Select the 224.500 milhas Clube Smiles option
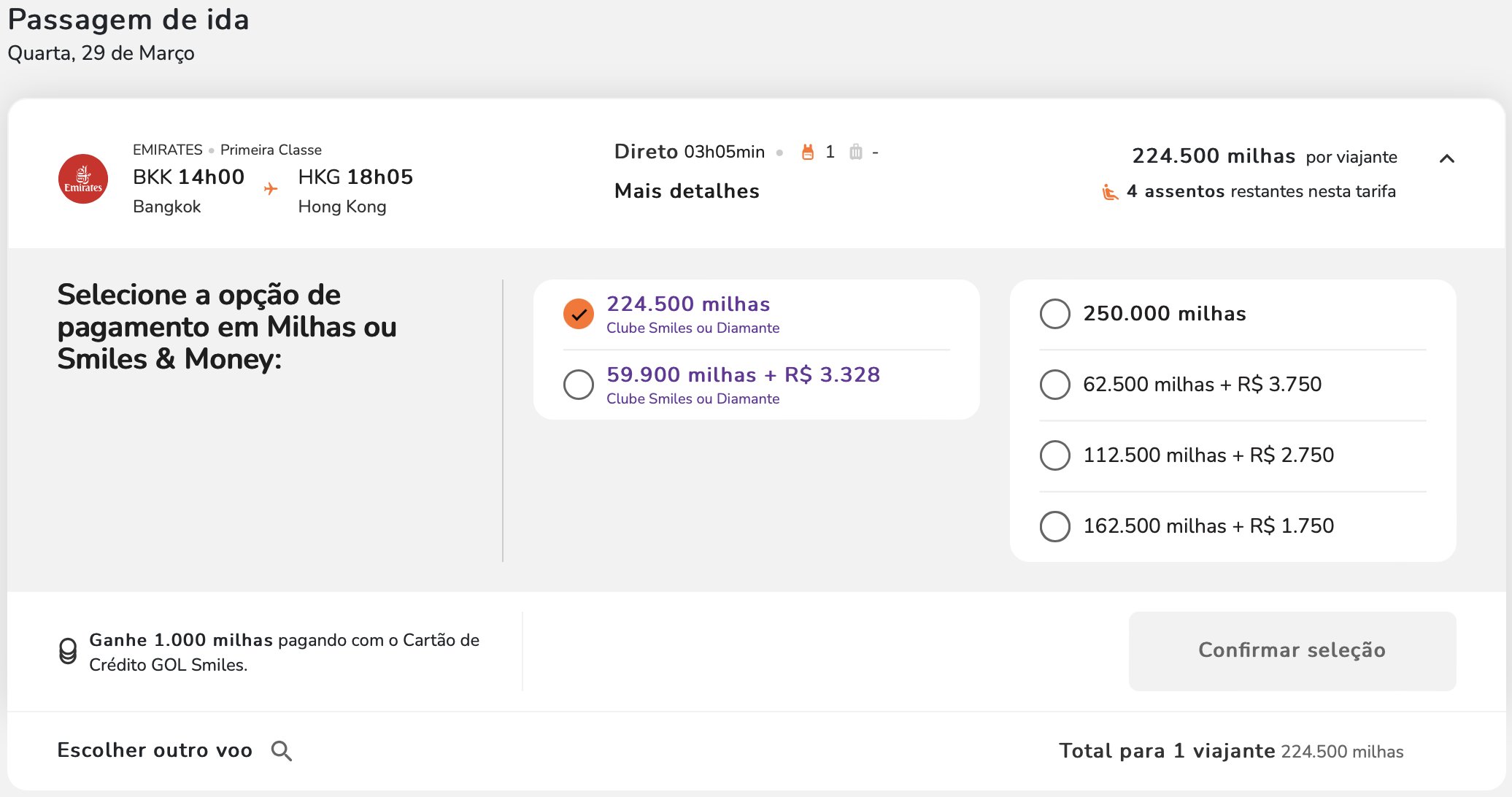 click(579, 315)
